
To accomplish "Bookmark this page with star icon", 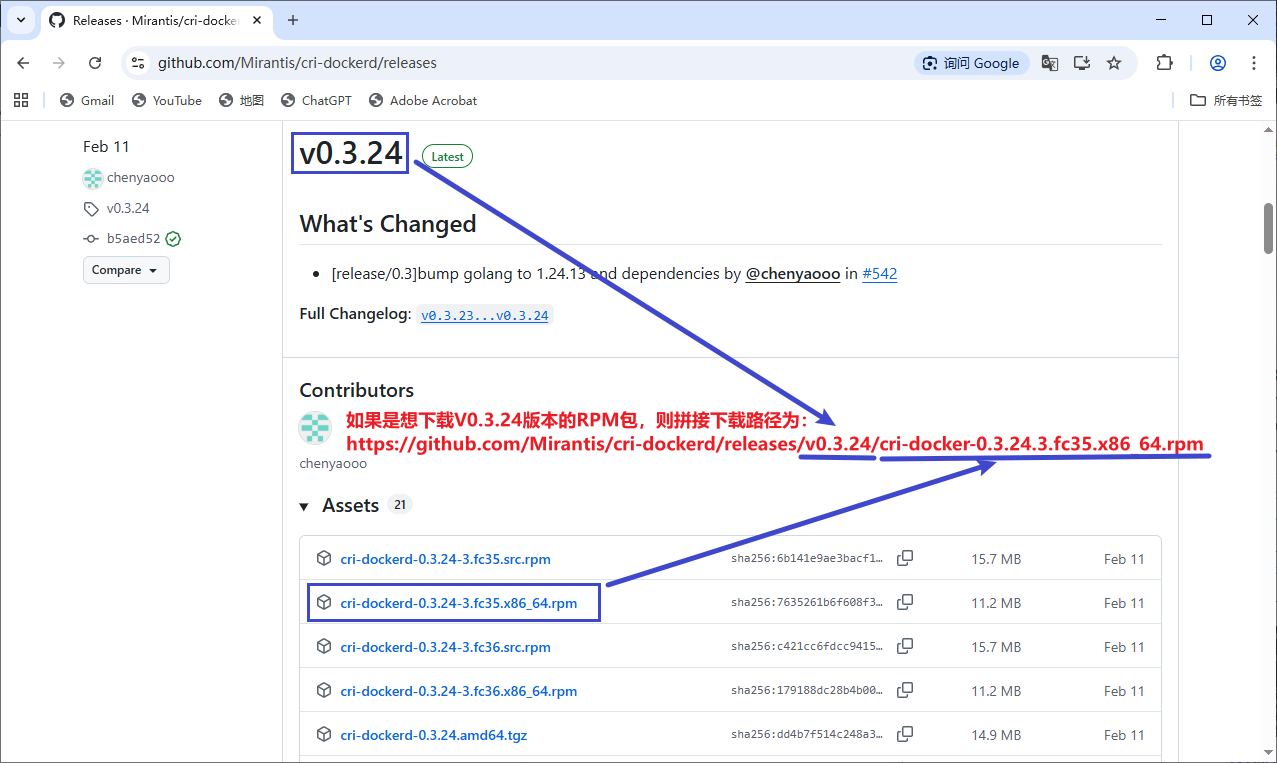I will click(x=1114, y=63).
